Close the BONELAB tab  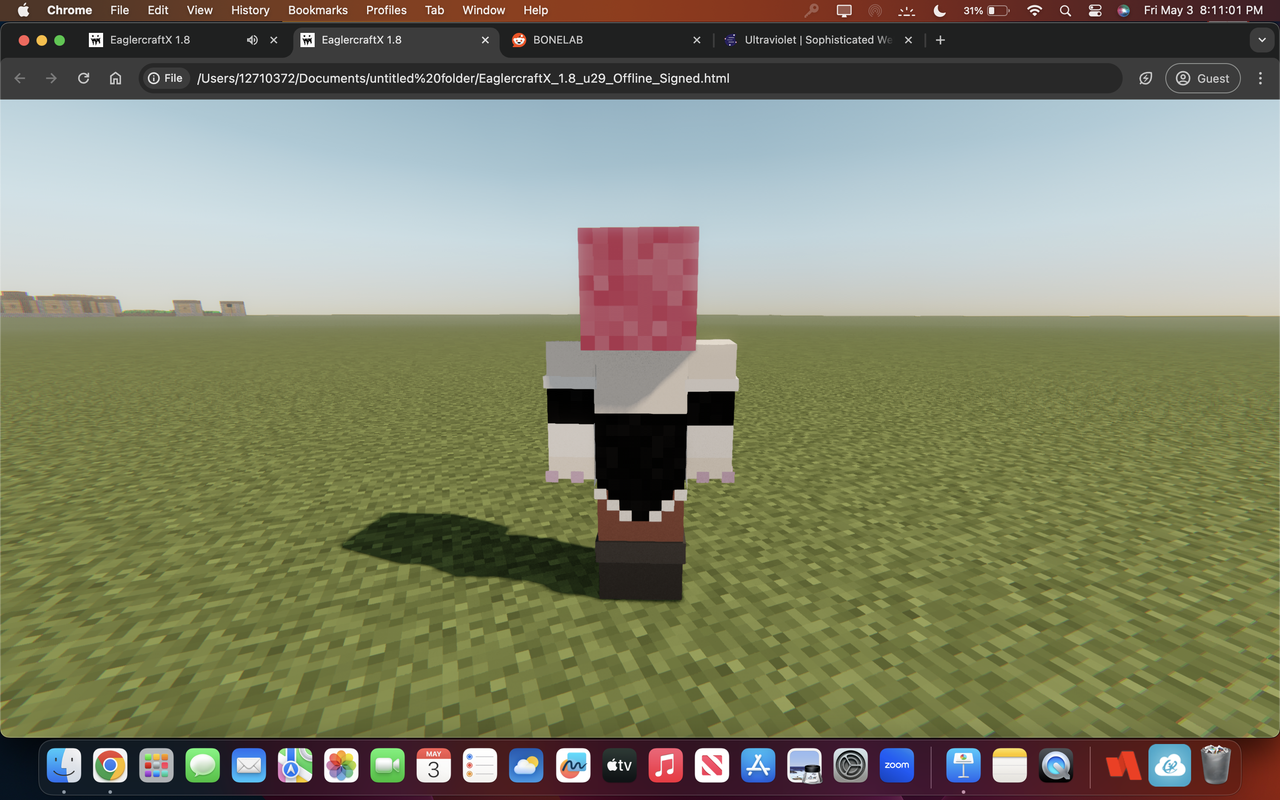[697, 40]
